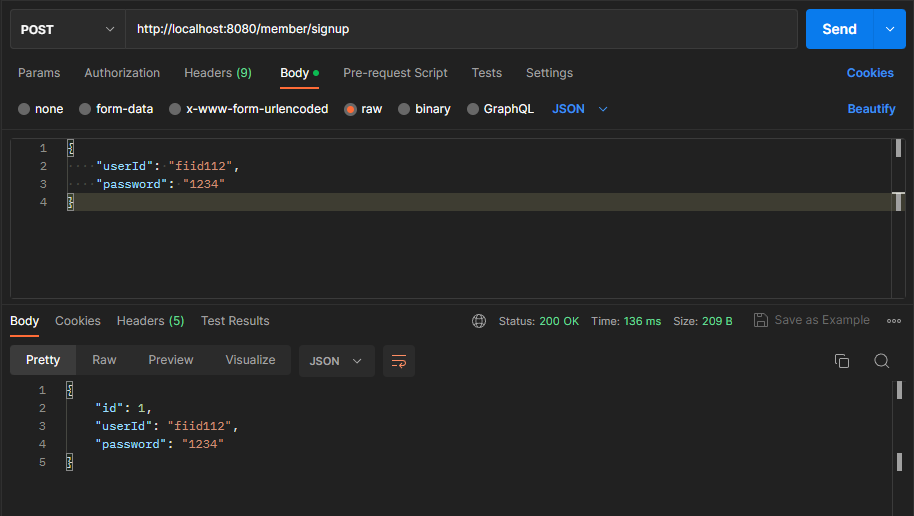Select the none body type radio
The image size is (914, 516).
[24, 109]
